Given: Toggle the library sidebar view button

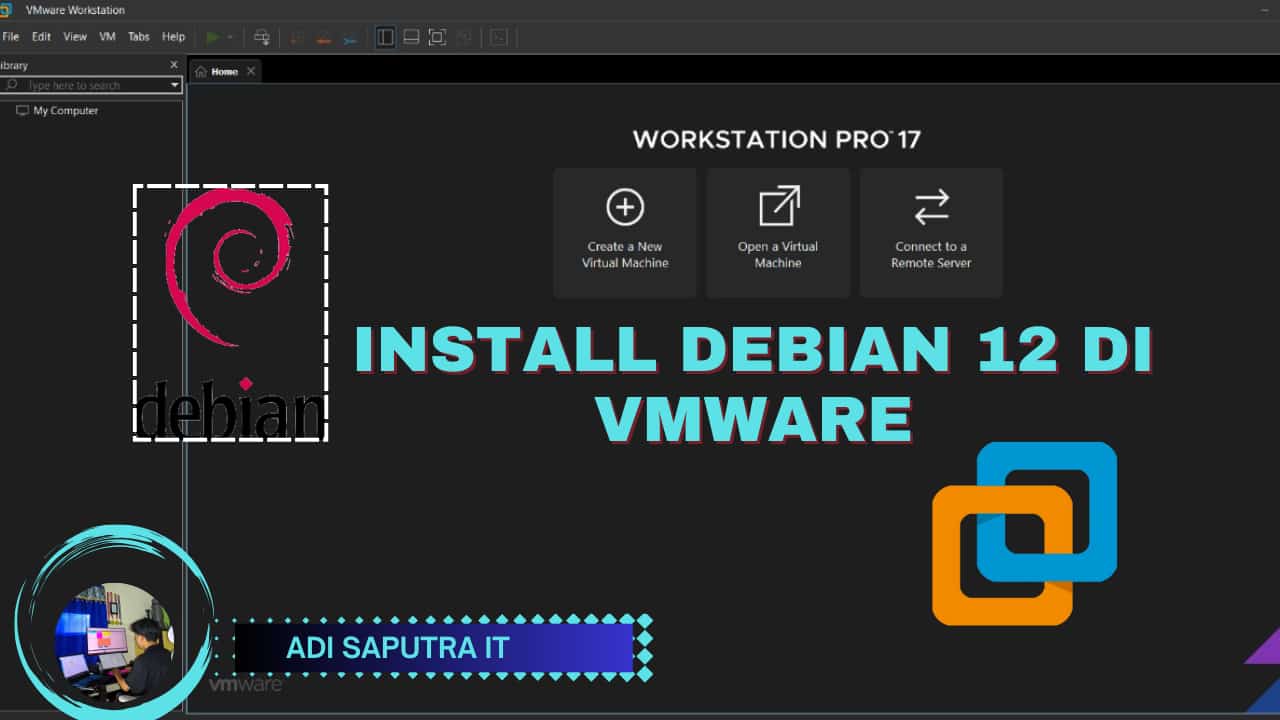Looking at the screenshot, I should (385, 37).
